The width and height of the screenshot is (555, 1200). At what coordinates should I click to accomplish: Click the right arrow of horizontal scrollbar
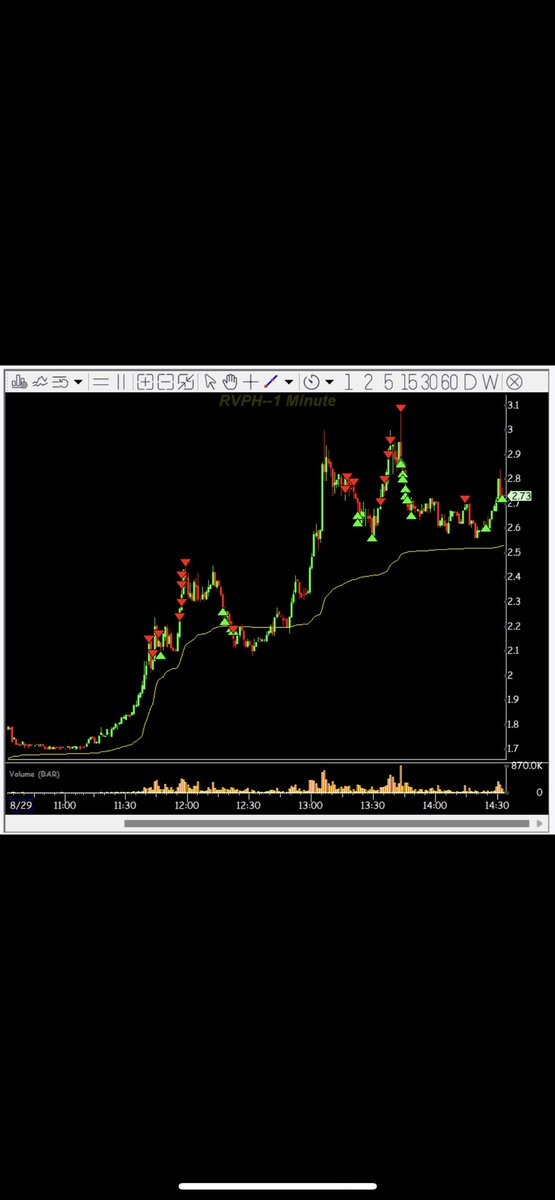click(x=540, y=824)
